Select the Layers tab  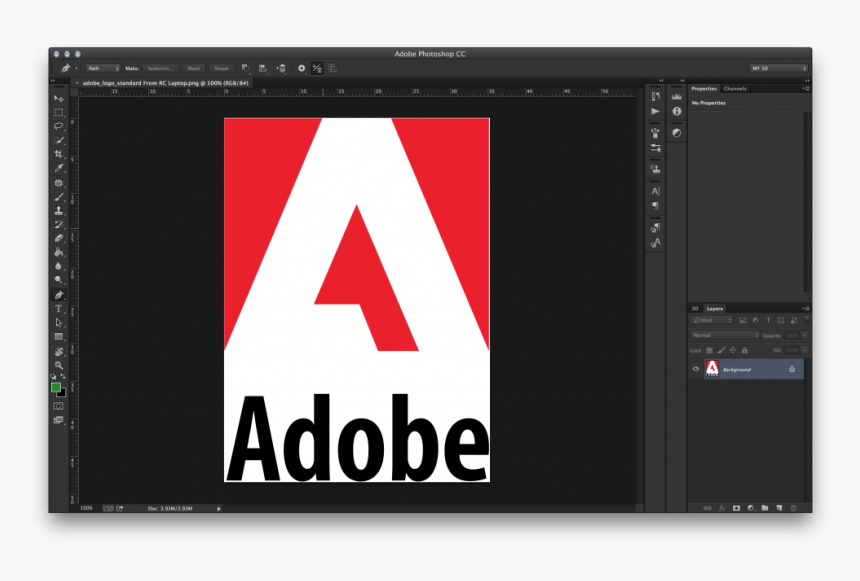click(715, 308)
